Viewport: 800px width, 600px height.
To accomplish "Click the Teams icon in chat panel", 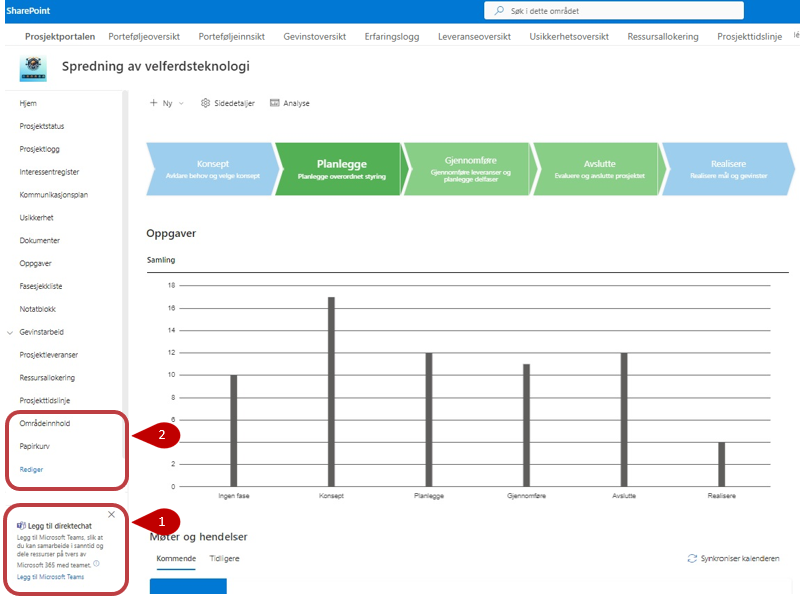I will click(22, 525).
